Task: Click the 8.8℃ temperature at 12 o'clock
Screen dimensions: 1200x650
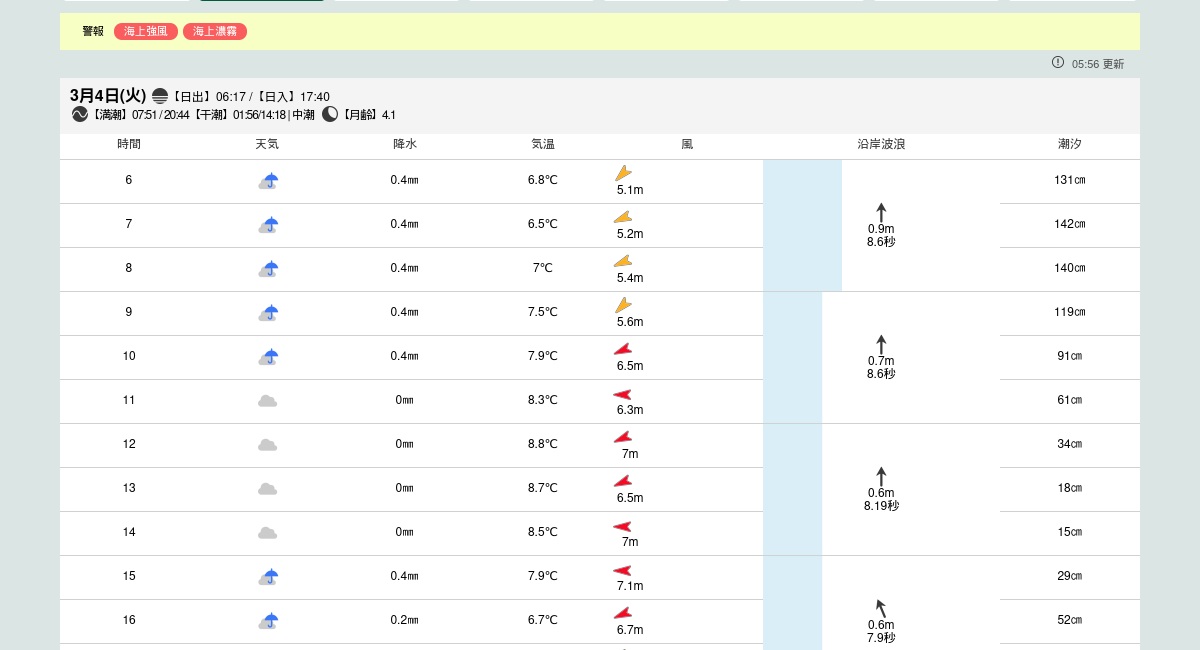Action: [542, 444]
